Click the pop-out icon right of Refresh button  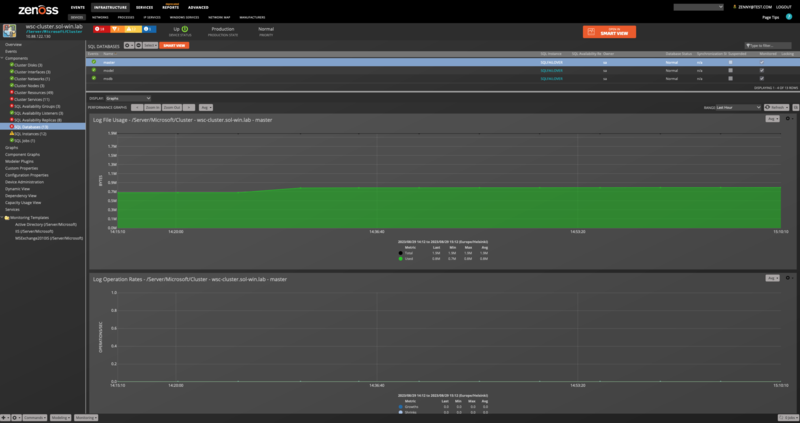click(x=795, y=107)
